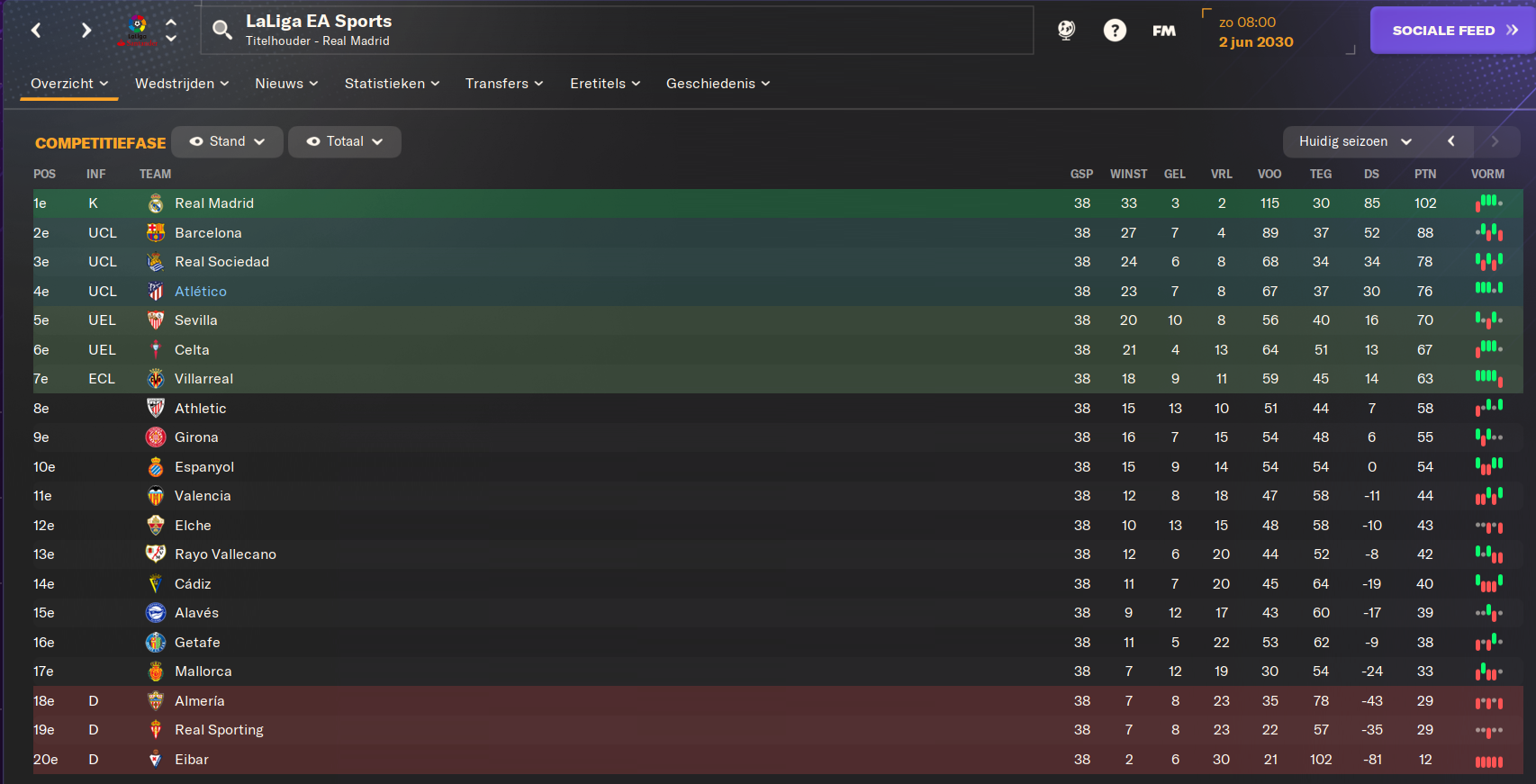The height and width of the screenshot is (784, 1536).
Task: Click the back navigation arrow
Action: [36, 31]
